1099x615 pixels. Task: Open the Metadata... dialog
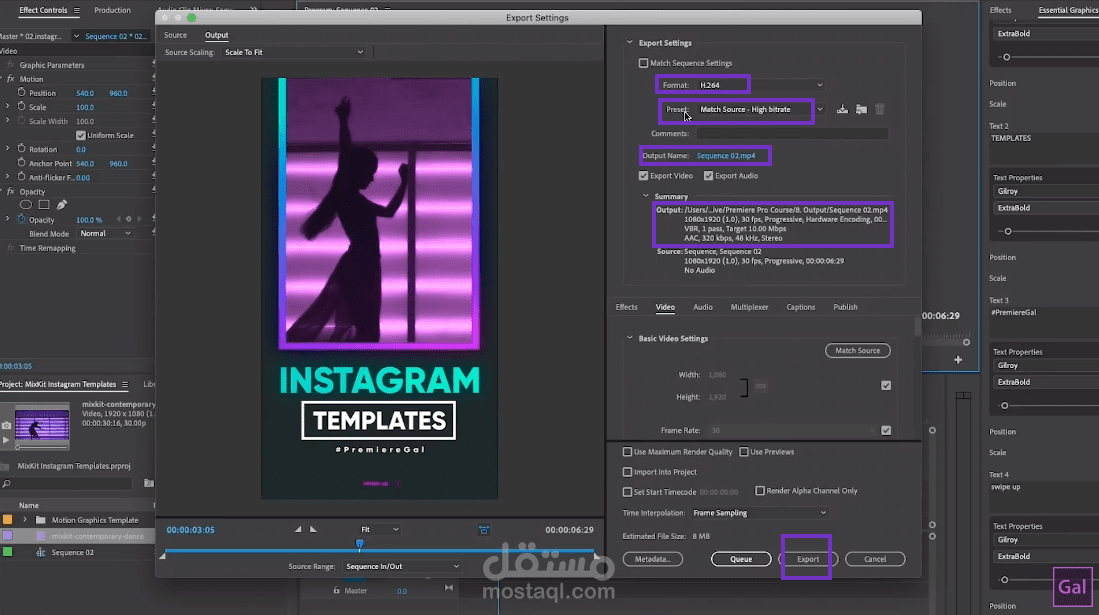pyautogui.click(x=653, y=559)
